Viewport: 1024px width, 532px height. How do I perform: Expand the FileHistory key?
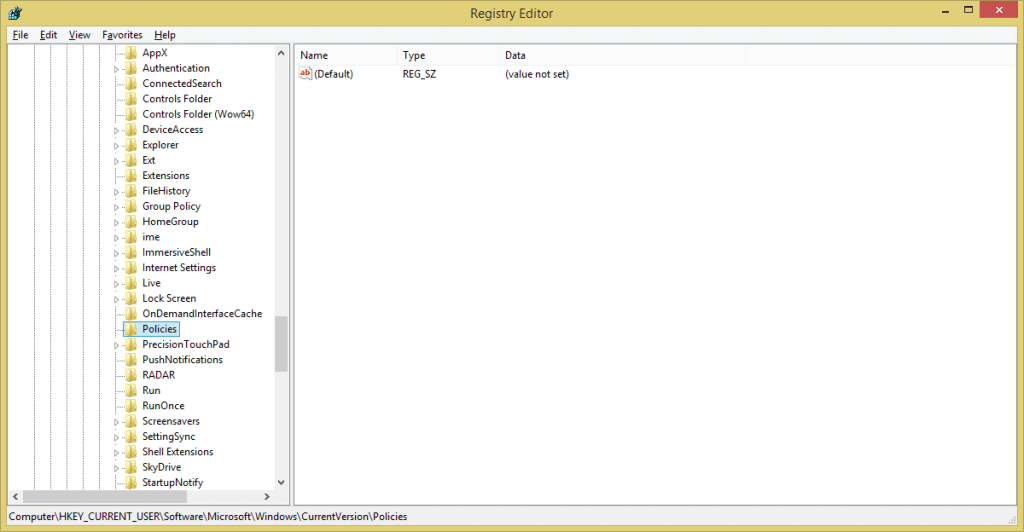click(116, 192)
